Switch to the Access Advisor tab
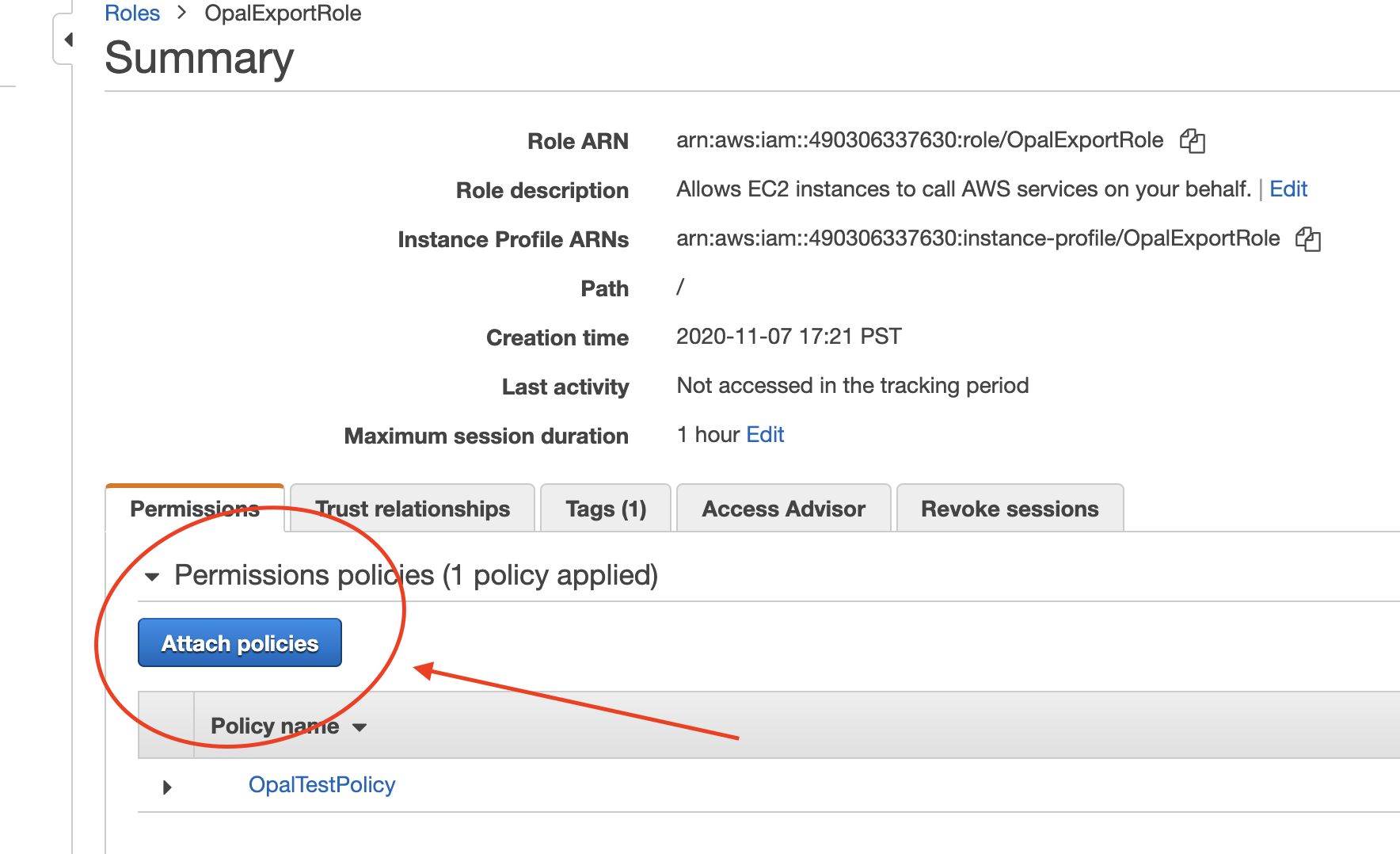 click(784, 509)
